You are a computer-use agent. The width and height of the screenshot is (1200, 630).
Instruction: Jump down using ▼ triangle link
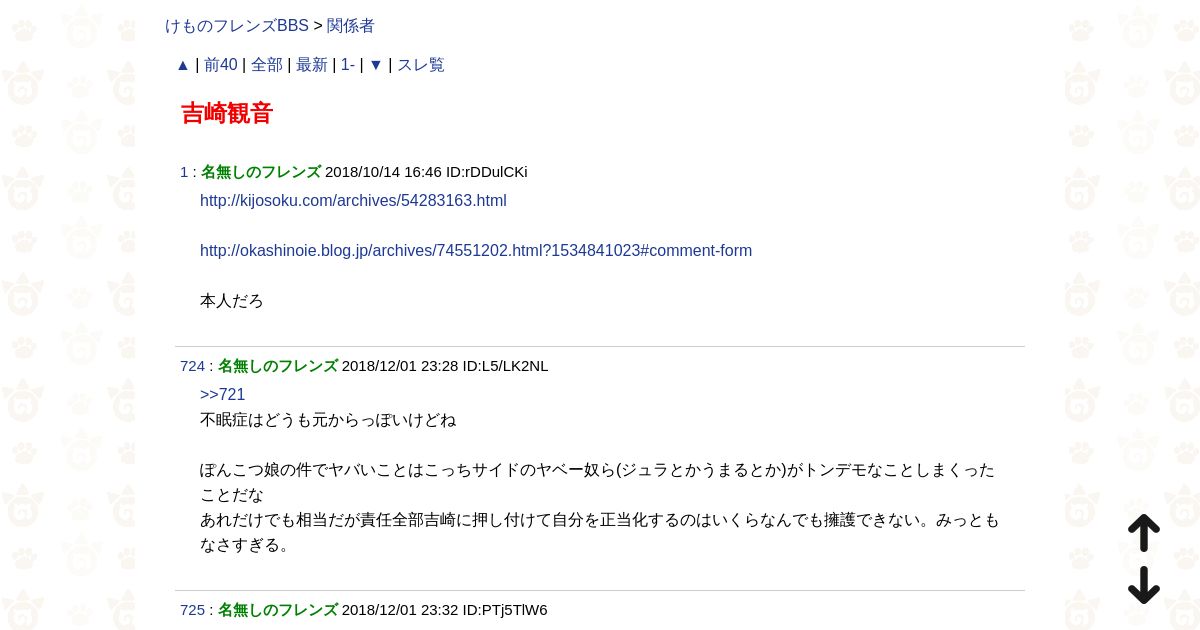pyautogui.click(x=376, y=65)
